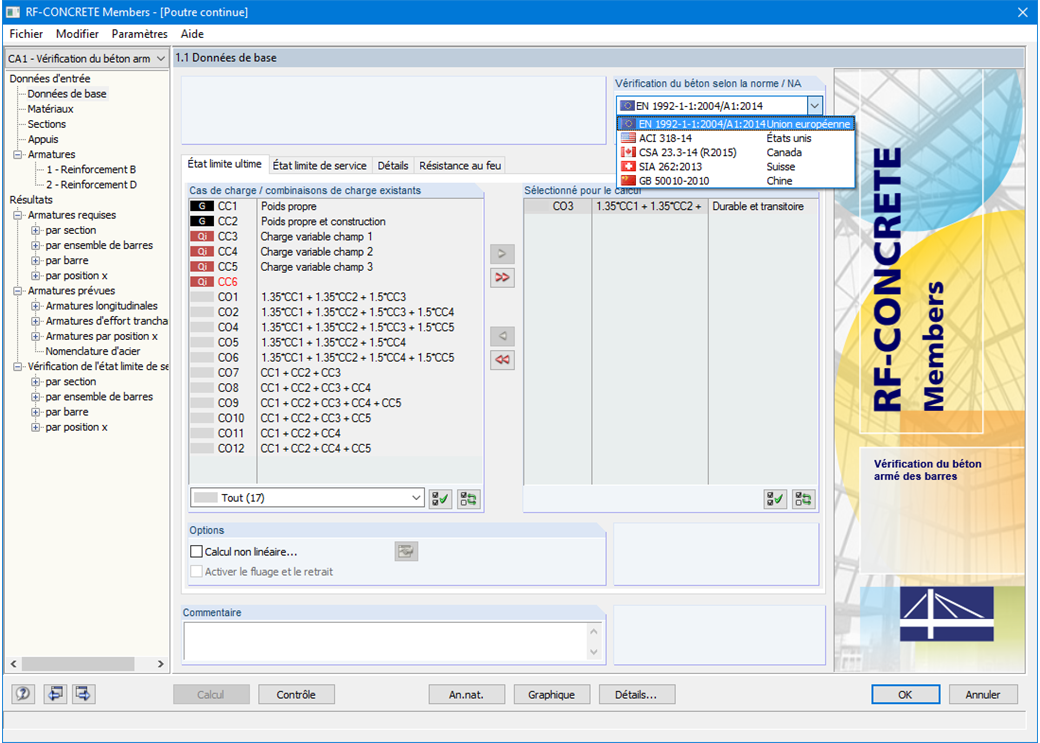Click the Qi badge of CC6
The width and height of the screenshot is (1040, 743).
pyautogui.click(x=202, y=282)
